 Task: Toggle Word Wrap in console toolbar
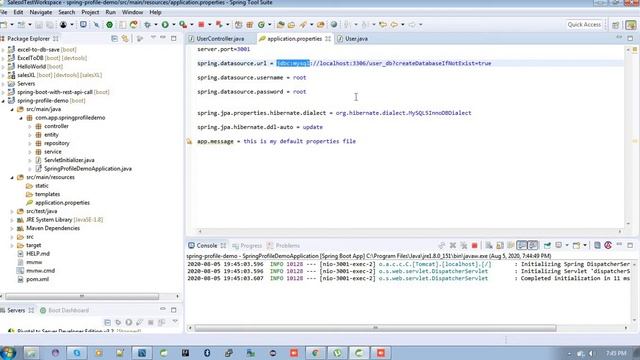point(511,245)
